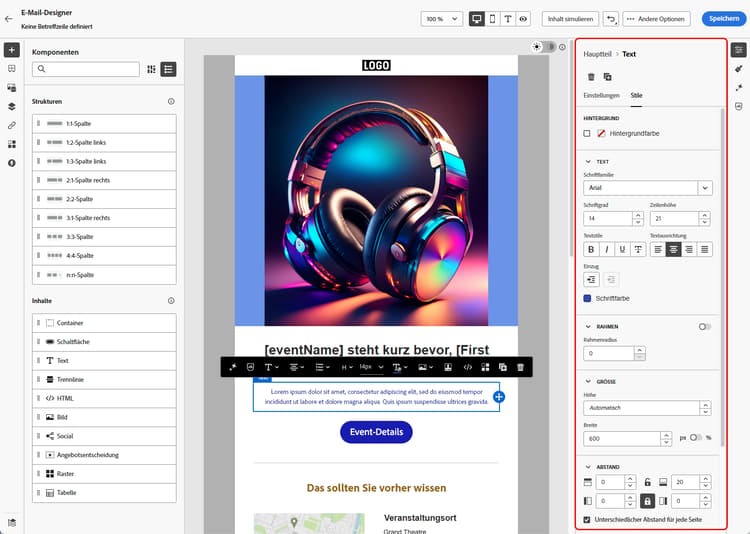Viewport: 750px width, 534px height.
Task: Click the floating toolbar trash icon
Action: pos(520,367)
